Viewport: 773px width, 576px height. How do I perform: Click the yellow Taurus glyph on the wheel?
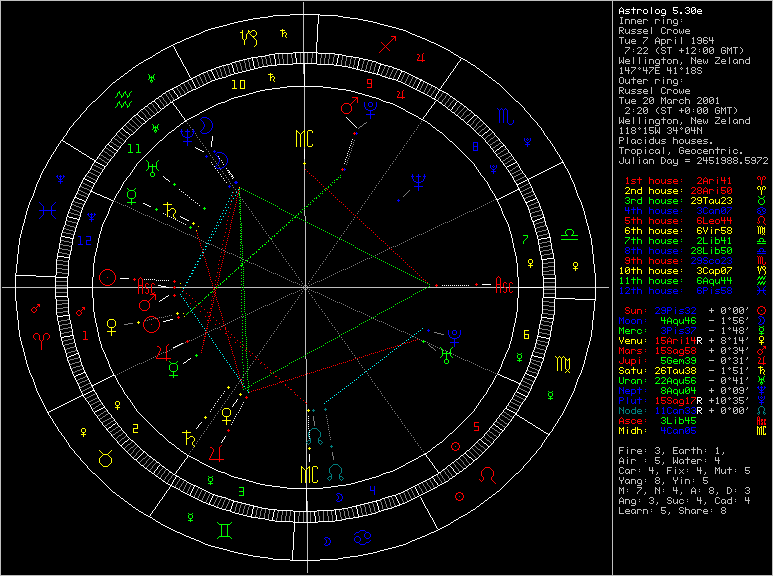pos(105,458)
